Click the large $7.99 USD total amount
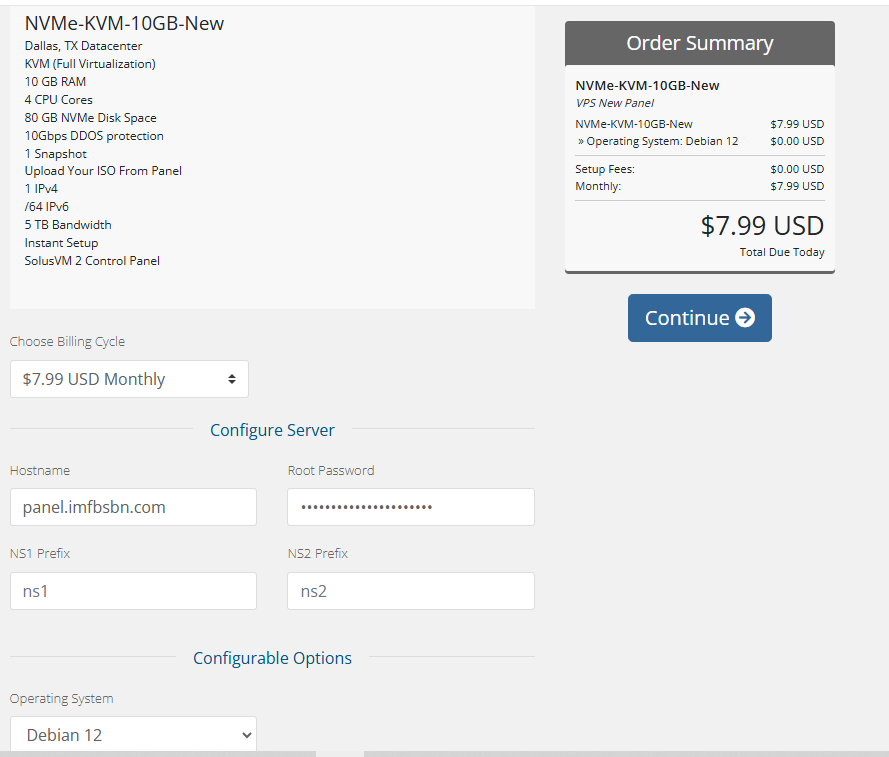 click(762, 226)
